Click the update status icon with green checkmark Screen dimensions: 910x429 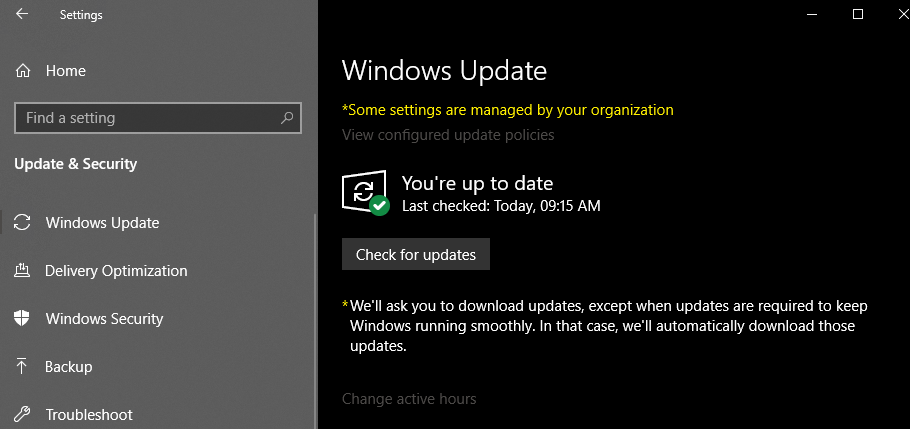pyautogui.click(x=364, y=192)
